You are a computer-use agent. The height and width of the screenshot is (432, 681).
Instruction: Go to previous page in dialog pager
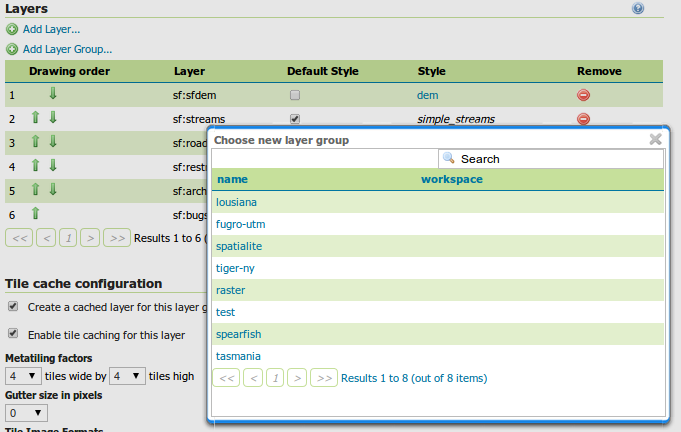253,378
